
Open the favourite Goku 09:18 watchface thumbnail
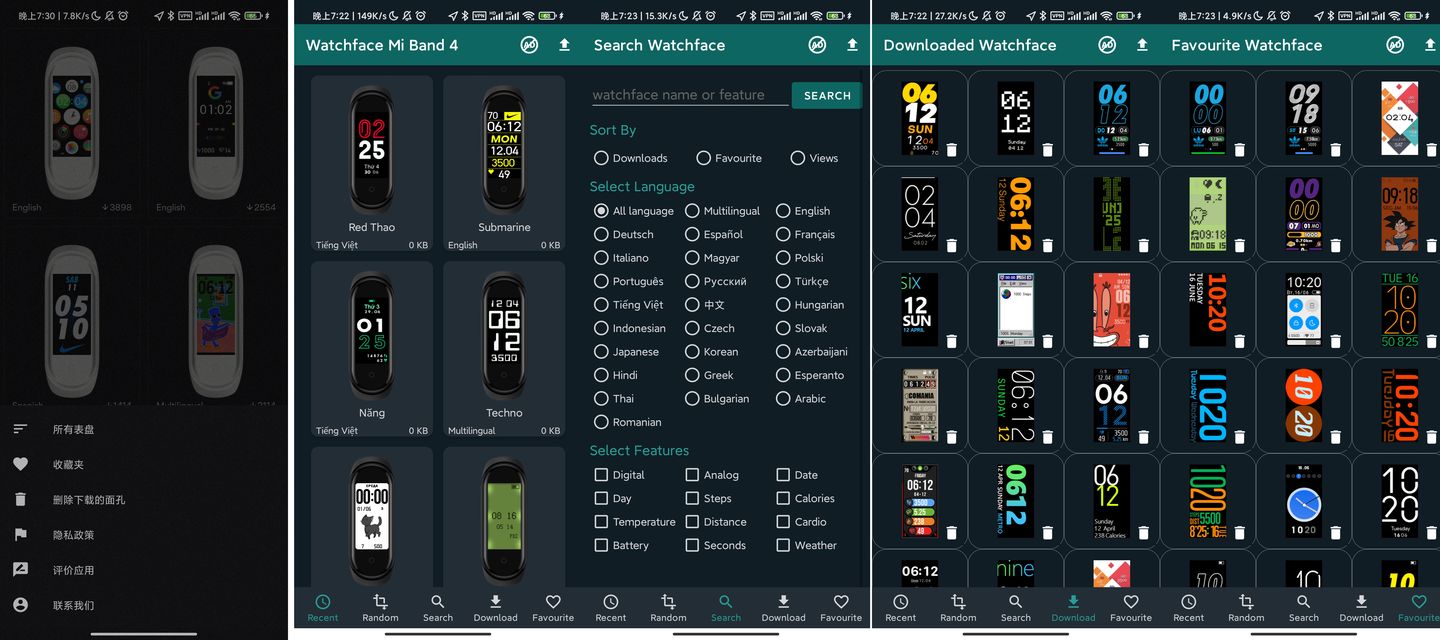[x=1400, y=215]
